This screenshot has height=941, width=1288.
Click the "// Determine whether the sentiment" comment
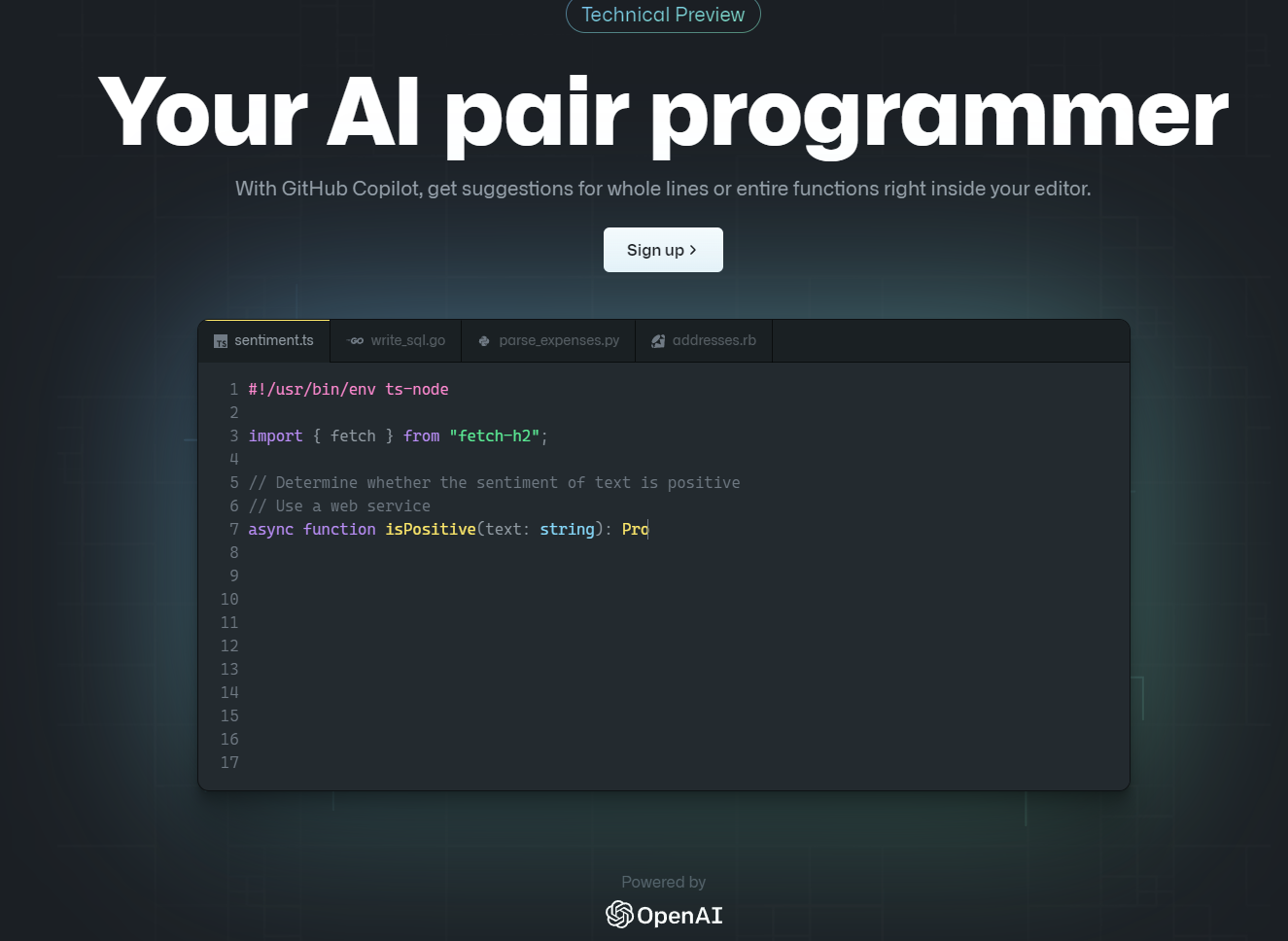point(495,482)
